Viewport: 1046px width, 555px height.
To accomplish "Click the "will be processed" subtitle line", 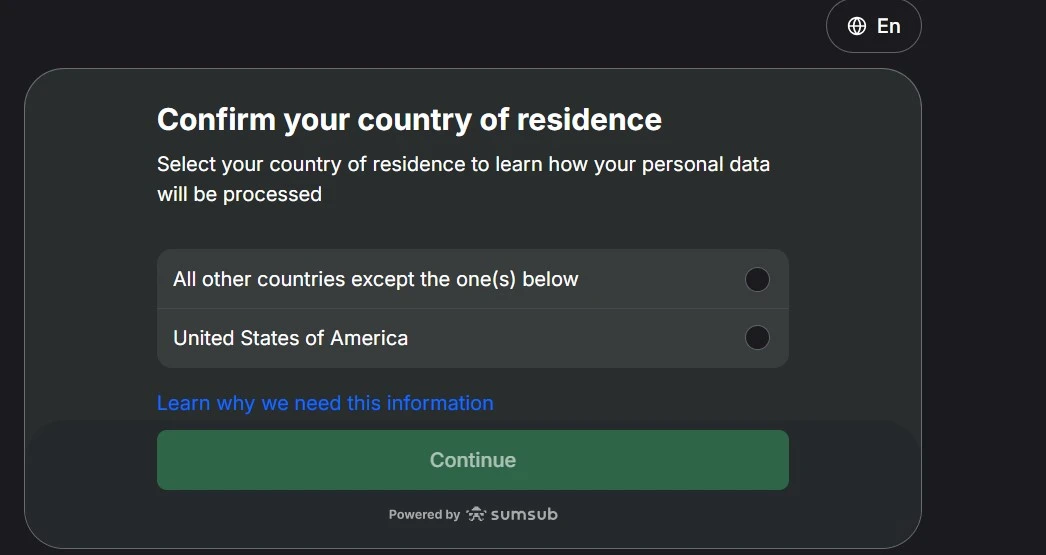I will [239, 194].
